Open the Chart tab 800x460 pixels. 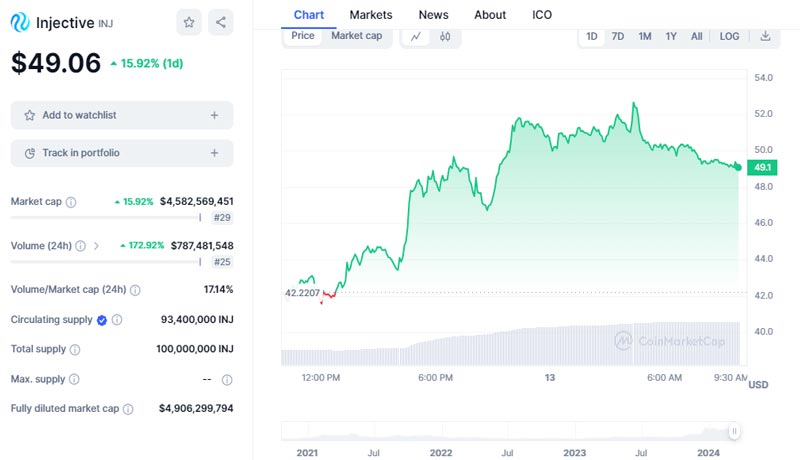point(309,15)
